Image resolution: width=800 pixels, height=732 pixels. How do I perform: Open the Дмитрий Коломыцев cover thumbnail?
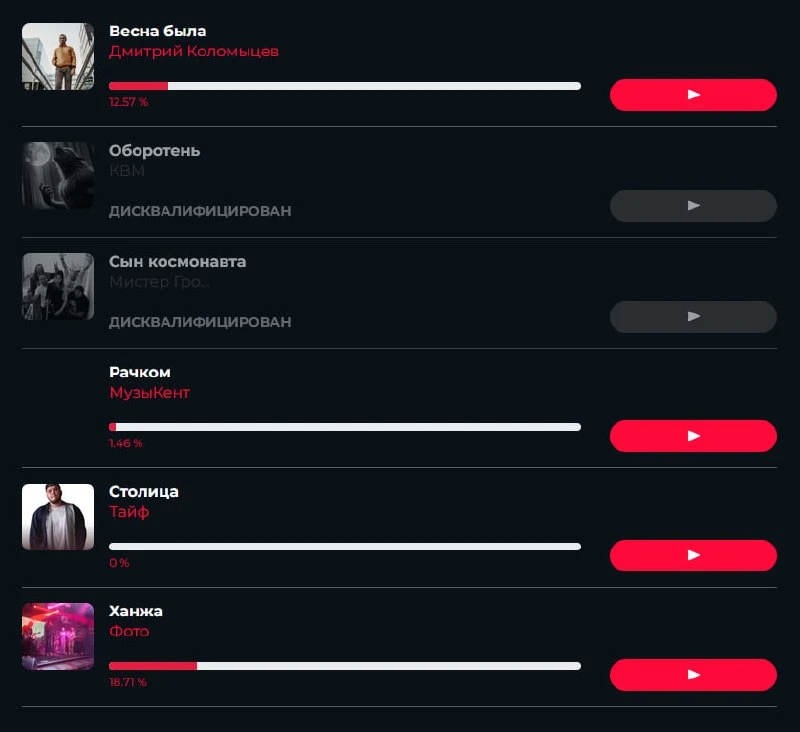(58, 57)
